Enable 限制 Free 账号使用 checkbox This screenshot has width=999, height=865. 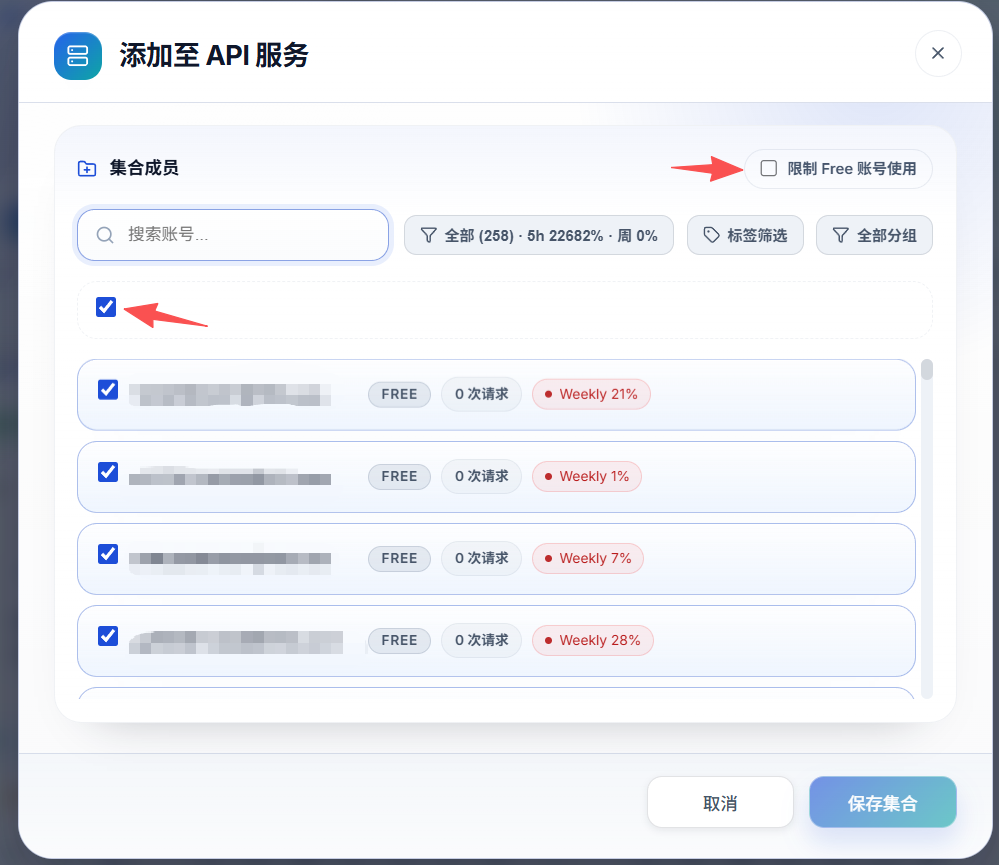pyautogui.click(x=769, y=168)
